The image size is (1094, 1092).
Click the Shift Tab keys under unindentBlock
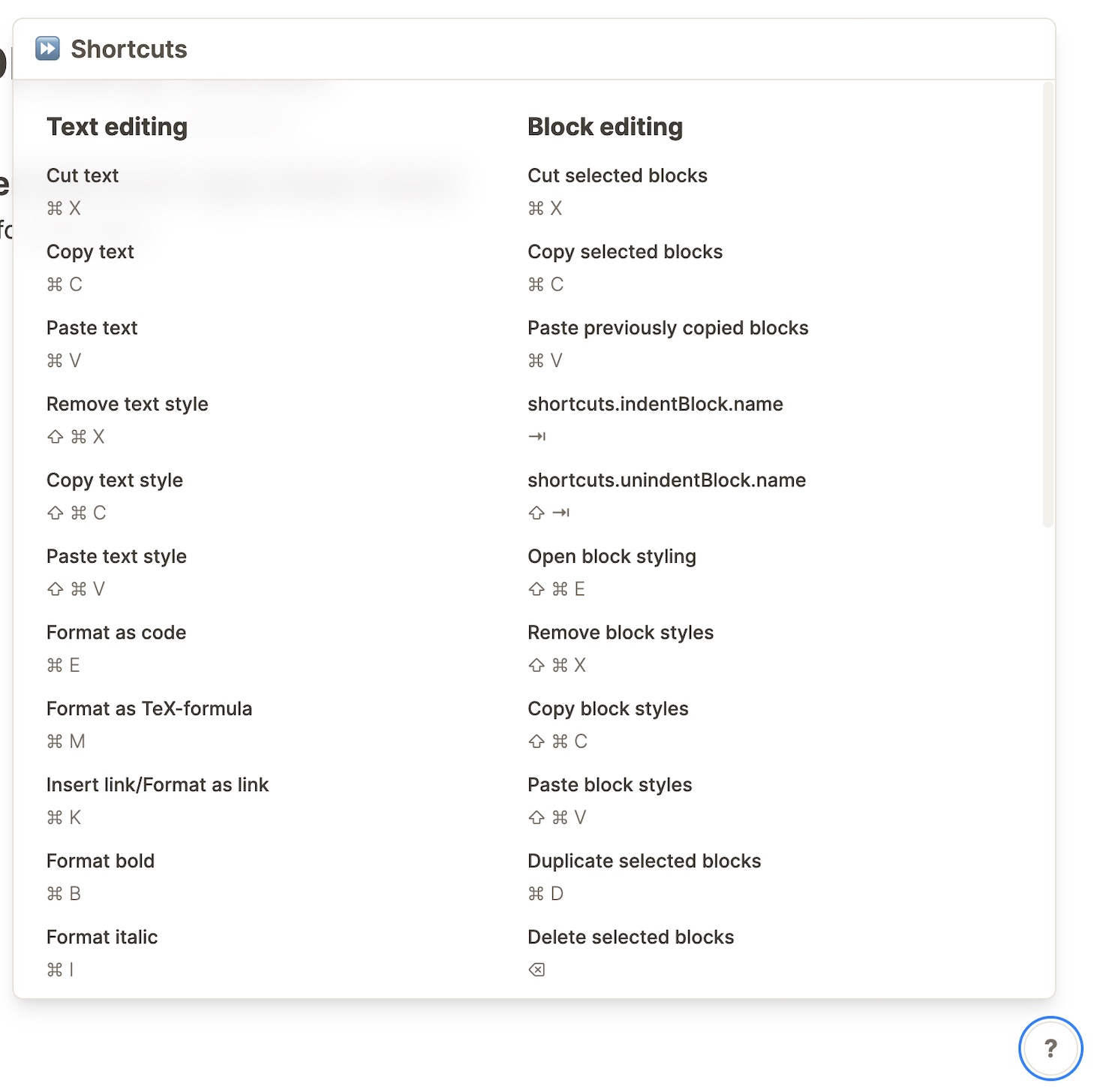[549, 513]
